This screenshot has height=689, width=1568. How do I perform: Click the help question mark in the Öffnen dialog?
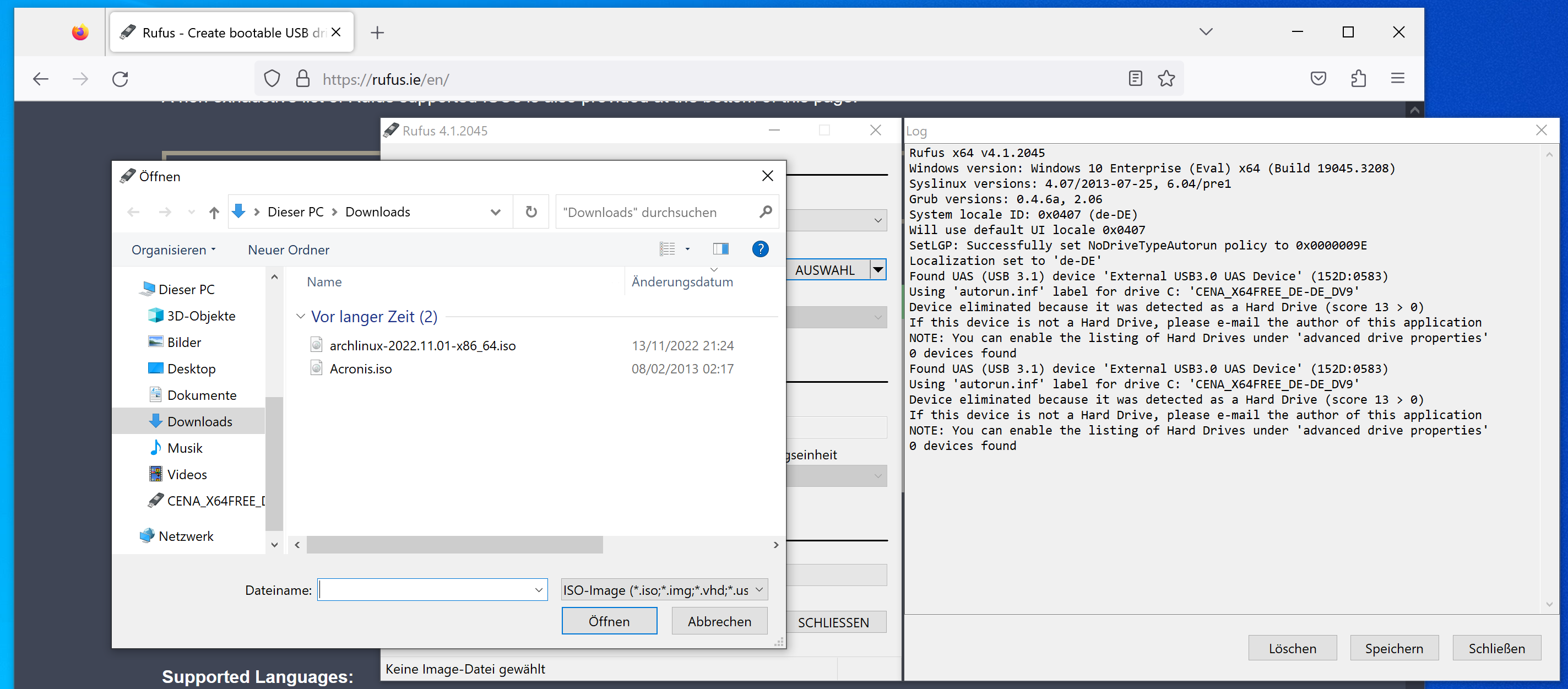[760, 249]
